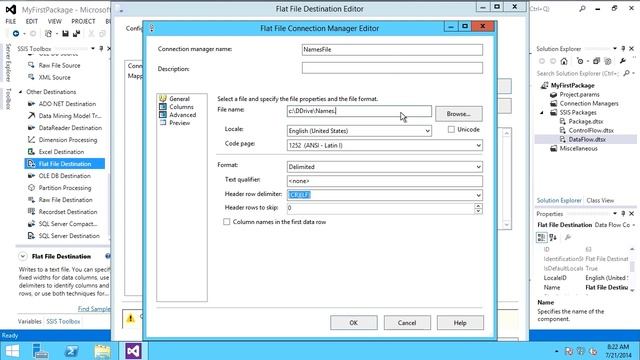640x360 pixels.
Task: Select General page icon in connection editor
Action: pos(163,98)
